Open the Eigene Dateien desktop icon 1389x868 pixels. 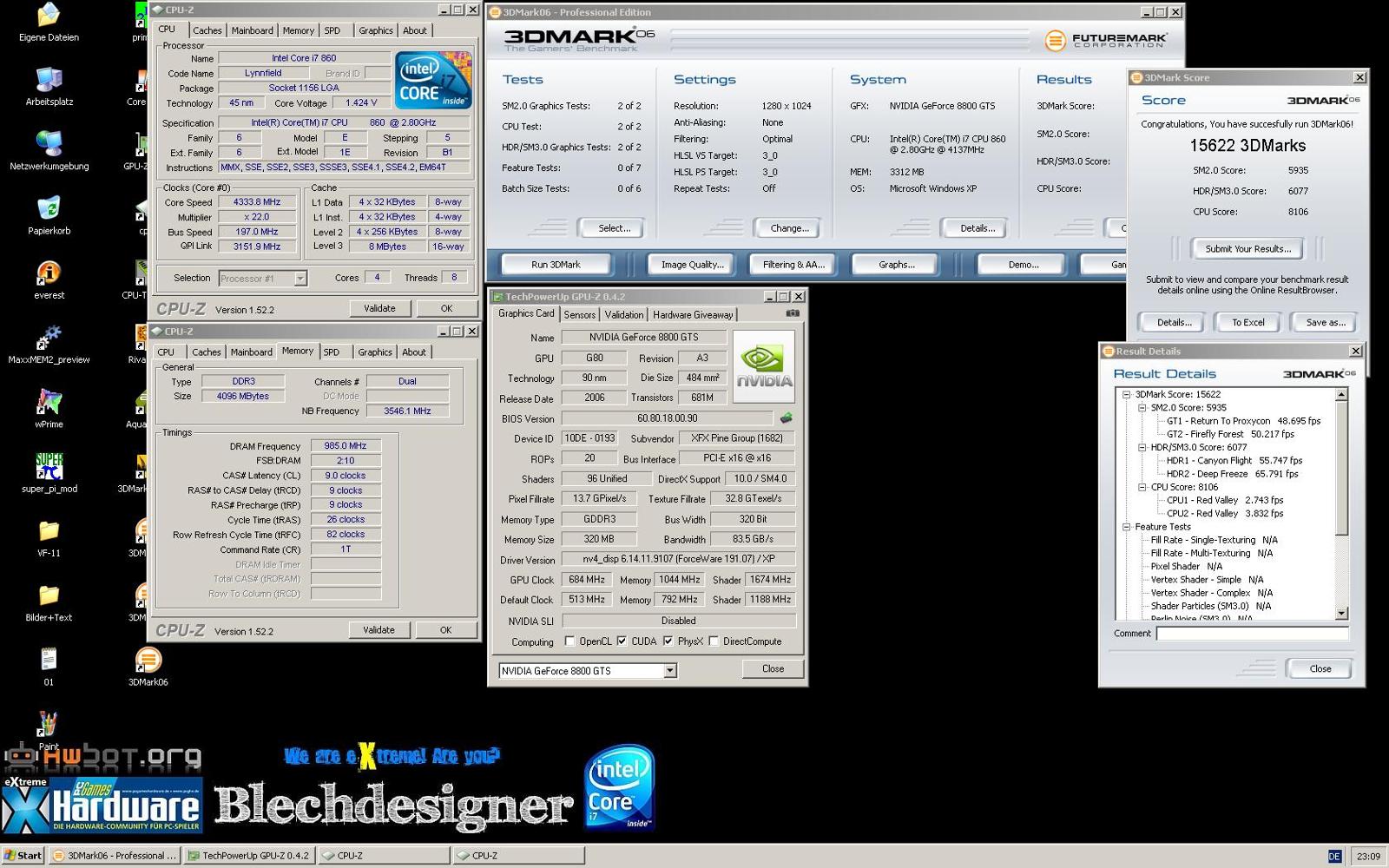click(49, 23)
